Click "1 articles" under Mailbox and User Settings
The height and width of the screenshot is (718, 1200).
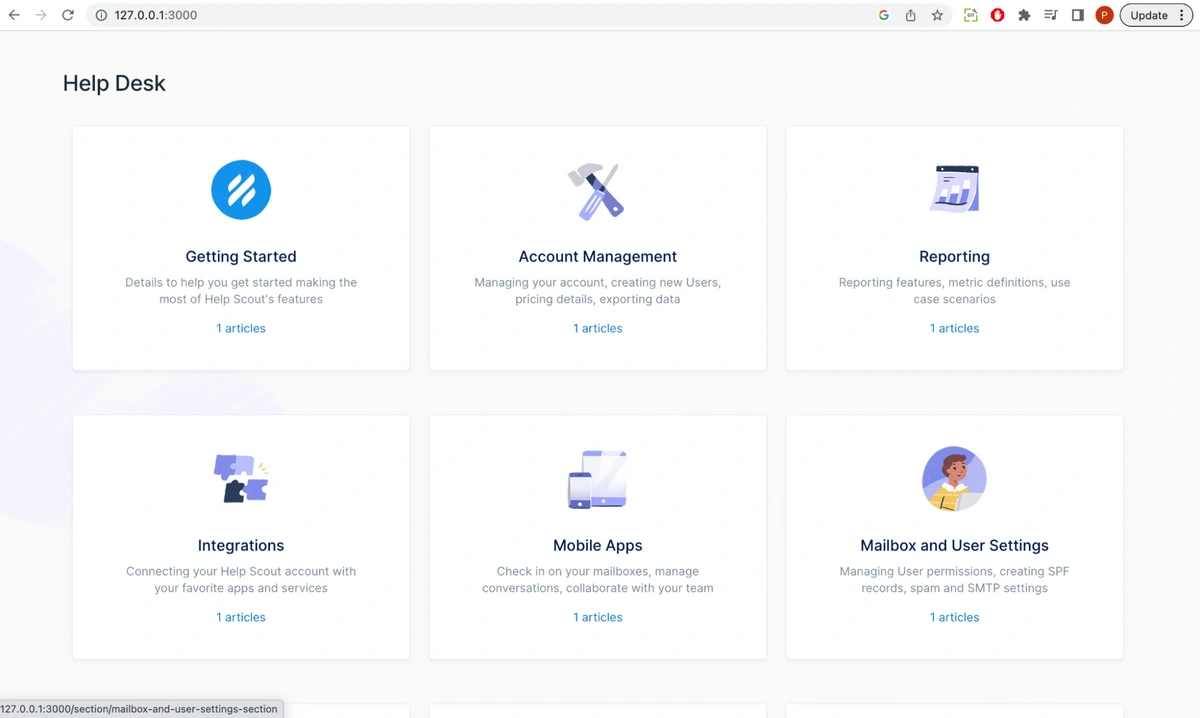point(954,617)
